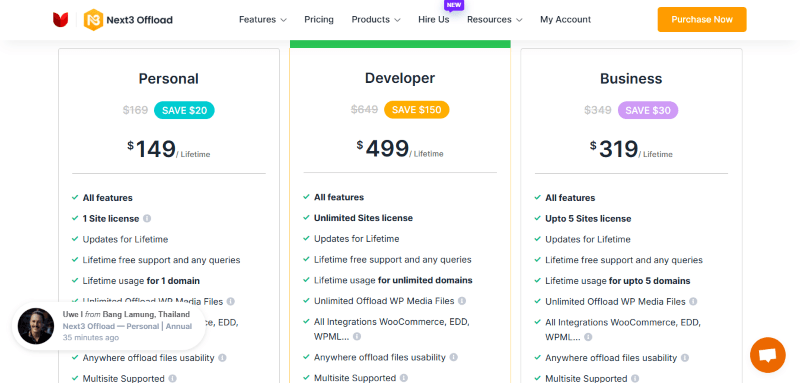Click the SAVE $30 badge on Business
This screenshot has height=383, width=800.
(647, 110)
